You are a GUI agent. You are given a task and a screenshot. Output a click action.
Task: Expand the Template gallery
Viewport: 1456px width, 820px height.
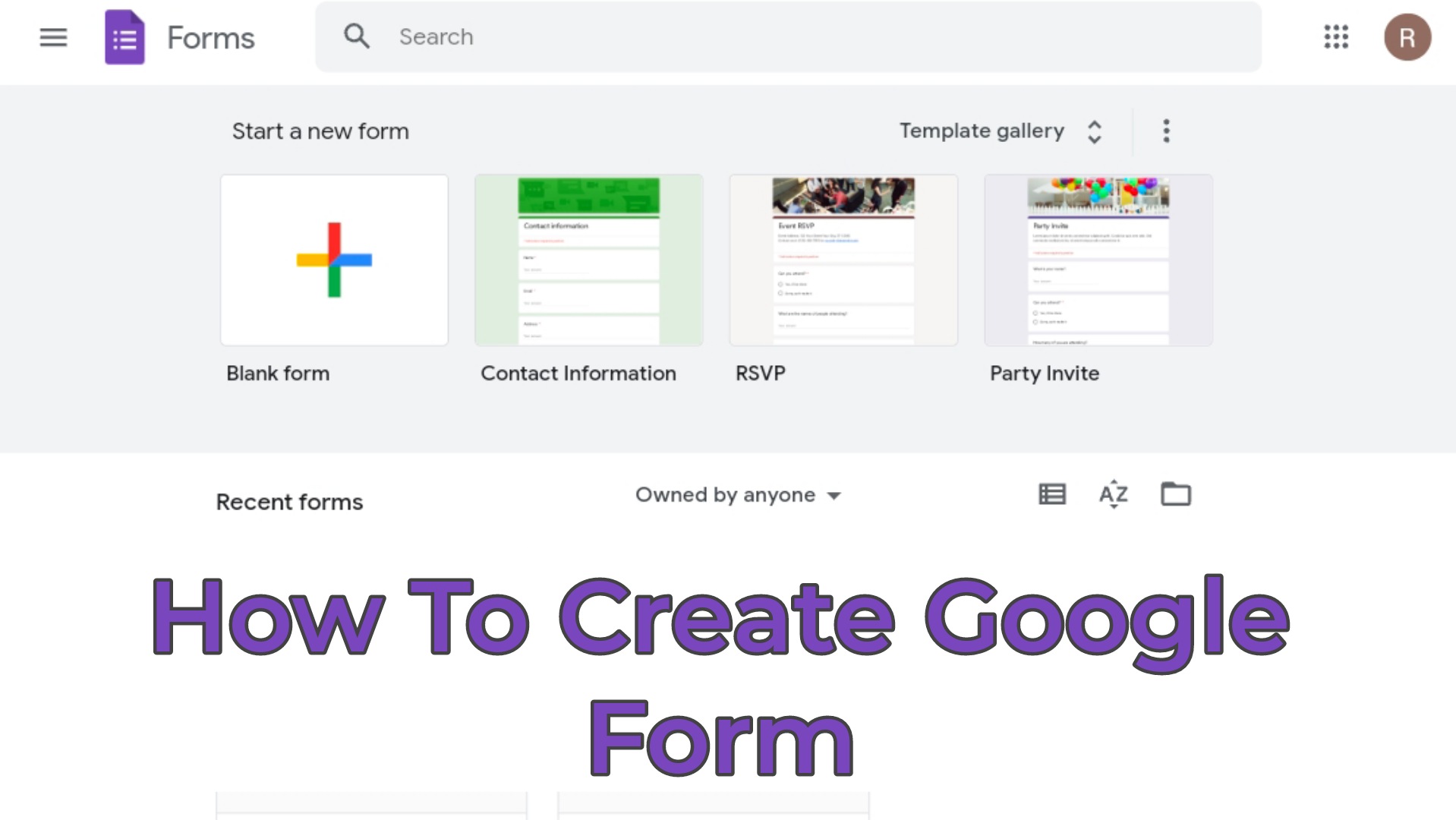point(981,131)
